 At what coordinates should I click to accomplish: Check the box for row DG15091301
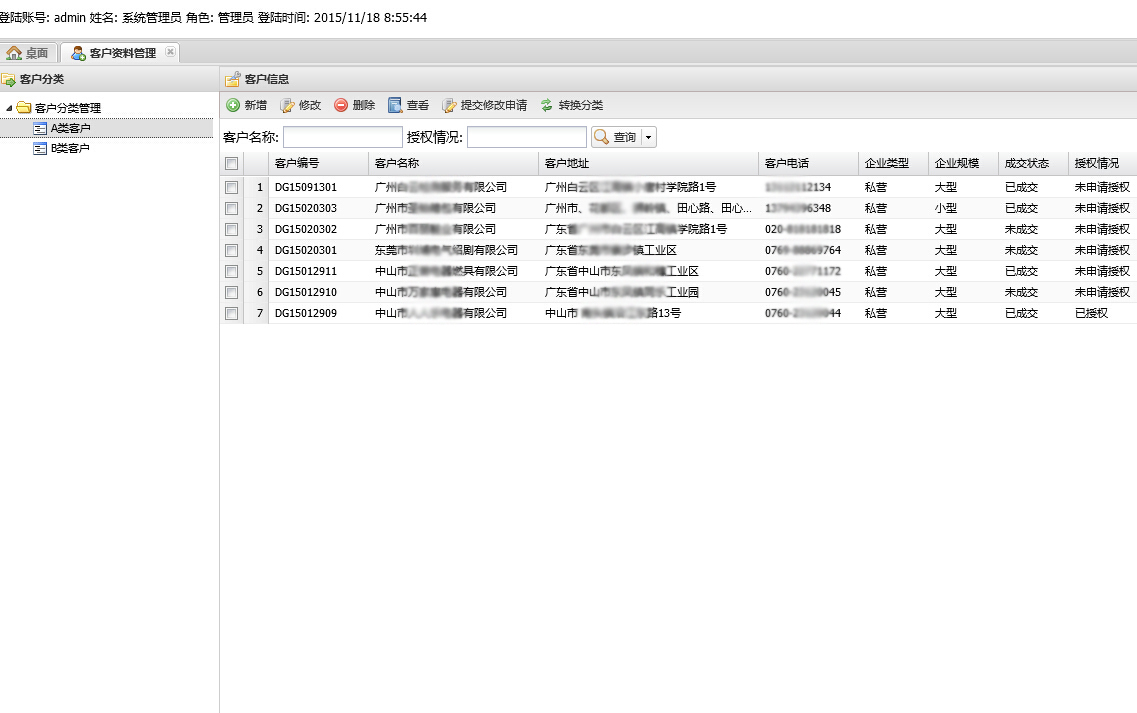[231, 187]
